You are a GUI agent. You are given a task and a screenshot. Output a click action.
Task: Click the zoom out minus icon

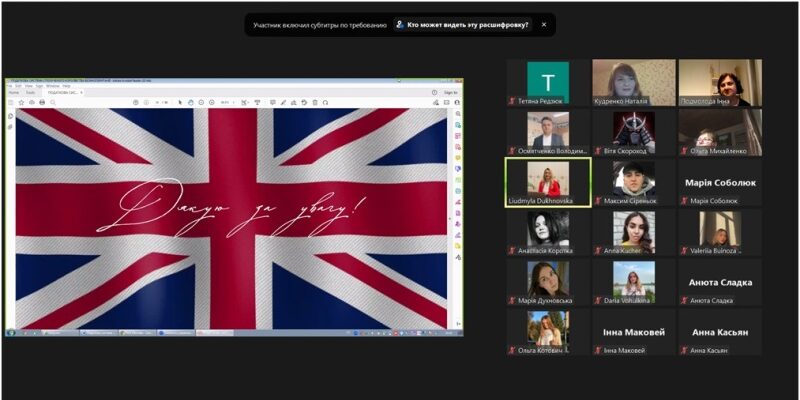click(201, 103)
